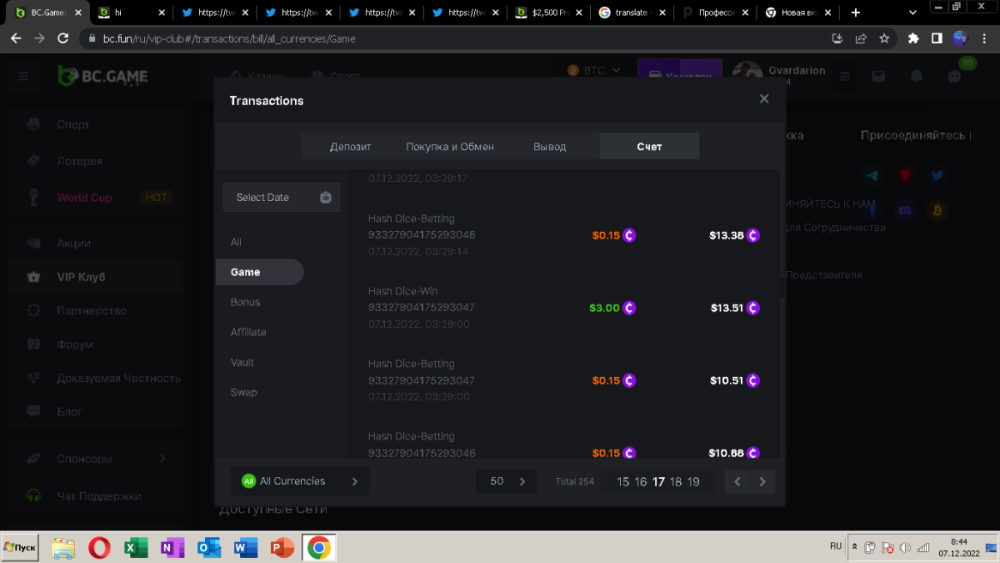The width and height of the screenshot is (1000, 563).
Task: Open the 50 rows per page dropdown
Action: [x=507, y=482]
